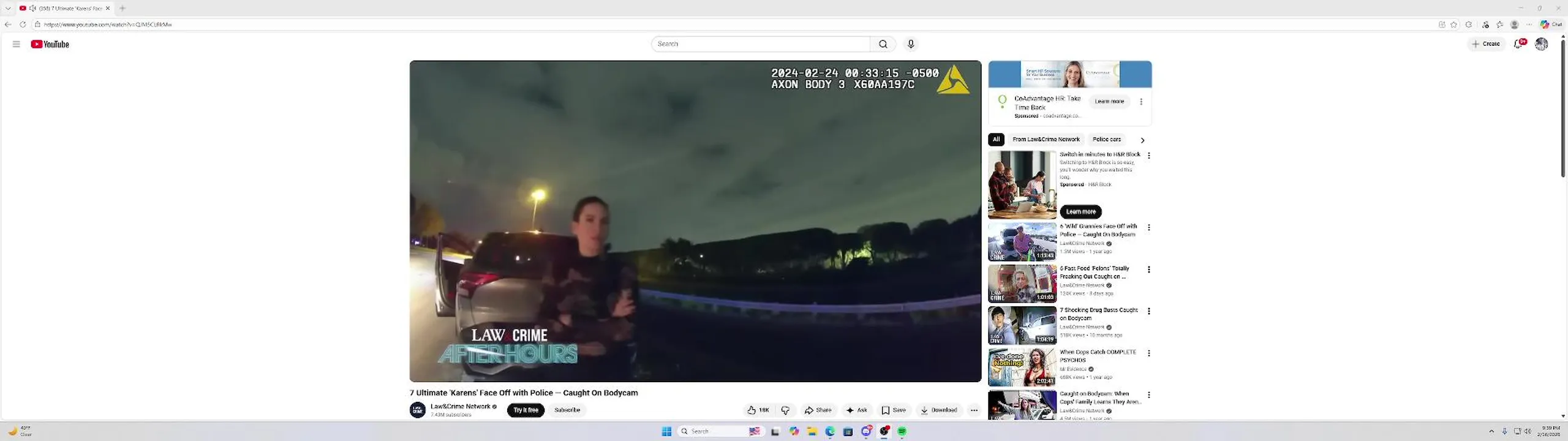This screenshot has width=1568, height=441.
Task: Go back in browser history
Action: (x=7, y=24)
